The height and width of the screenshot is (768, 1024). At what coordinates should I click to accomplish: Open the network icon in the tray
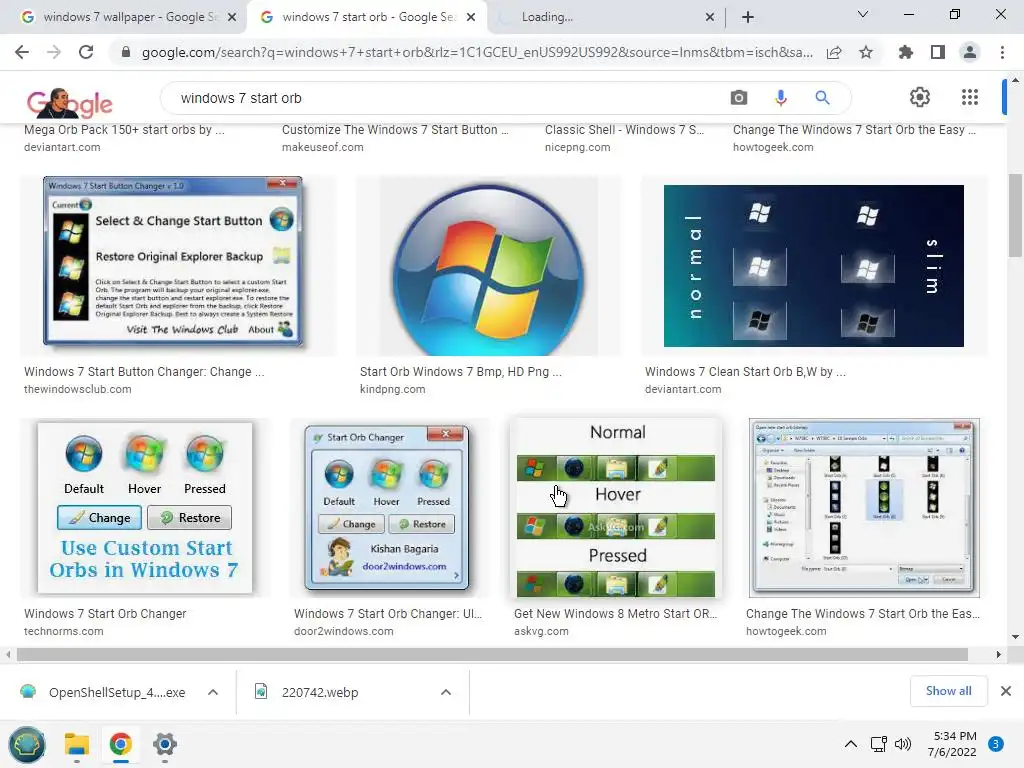[x=878, y=744]
